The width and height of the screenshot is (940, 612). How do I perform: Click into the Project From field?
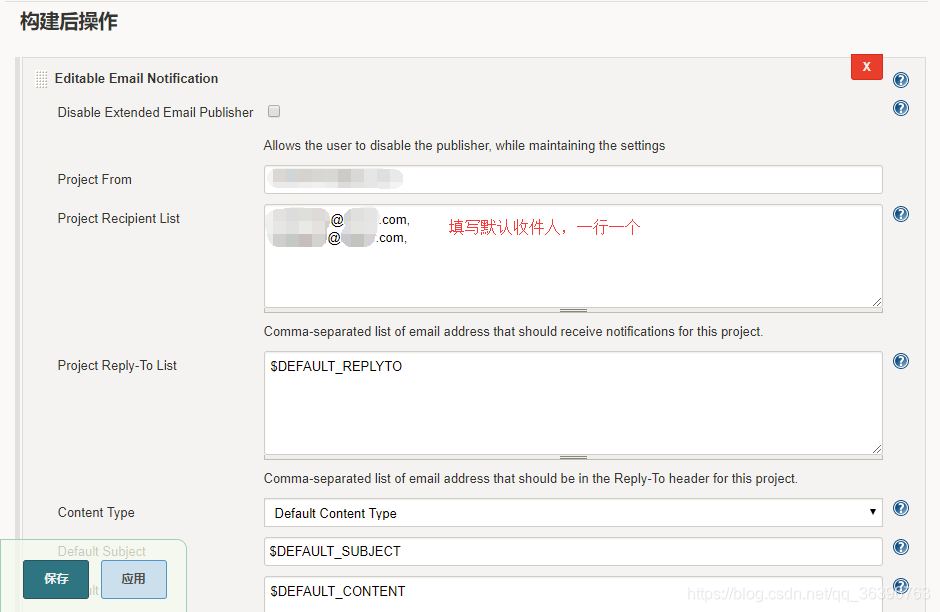tap(573, 179)
